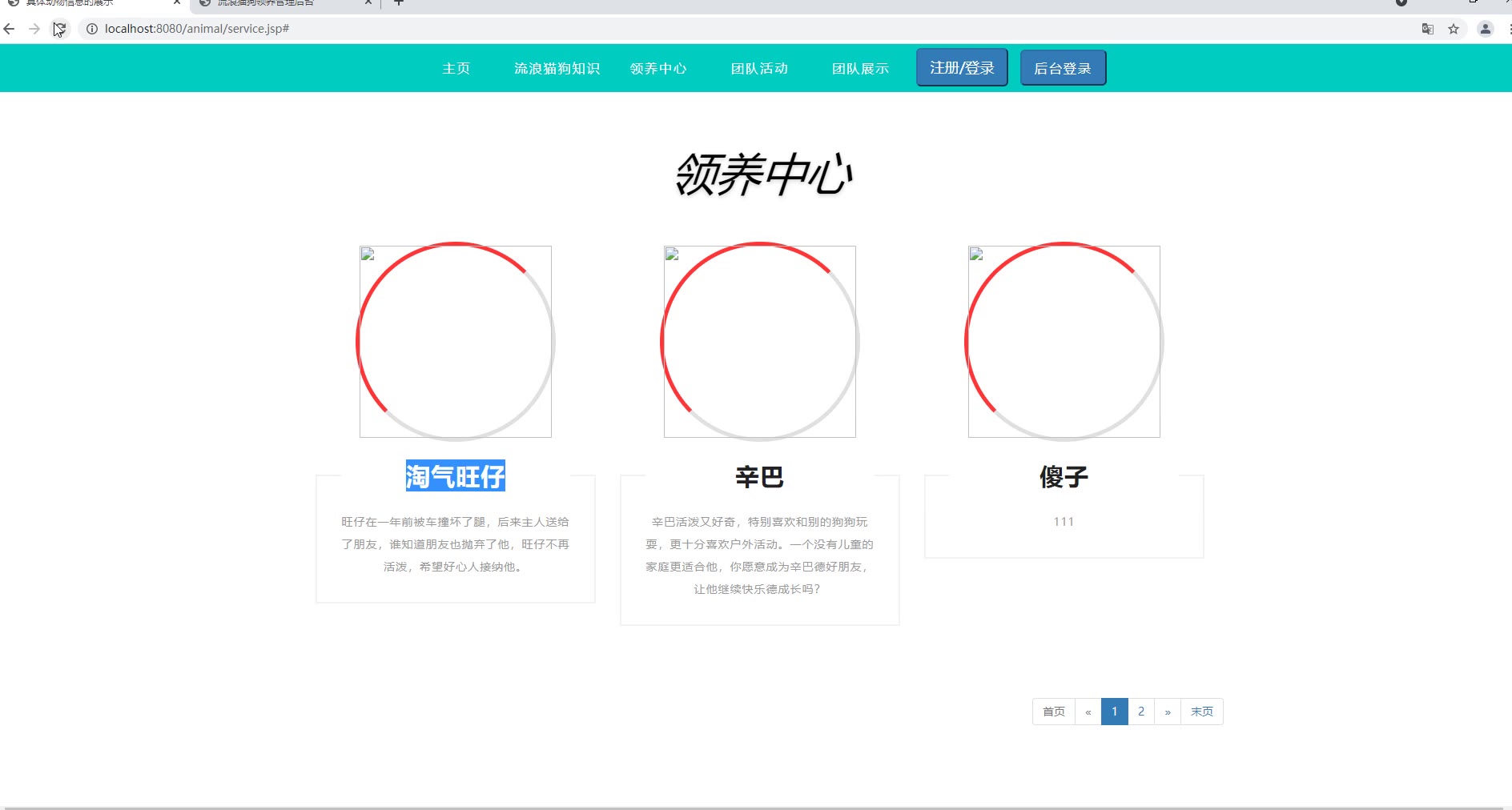Viewport: 1512px width, 810px height.
Task: Open a new browser tab
Action: coord(399,2)
